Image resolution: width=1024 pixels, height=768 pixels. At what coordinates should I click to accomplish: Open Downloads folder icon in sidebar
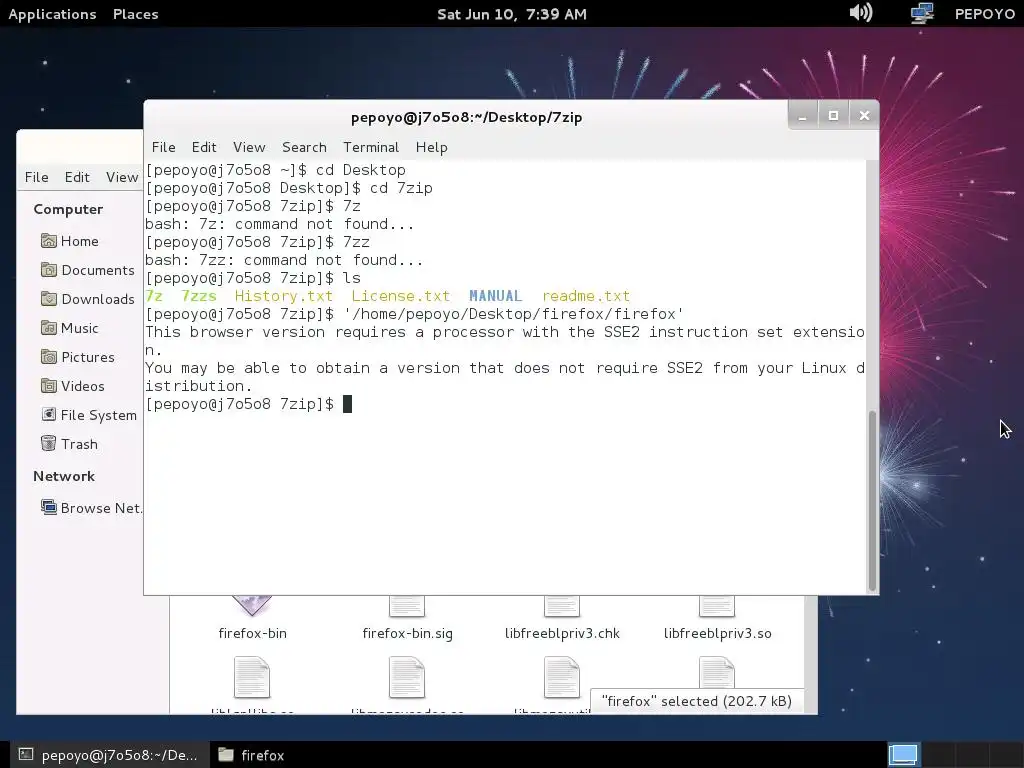[x=48, y=299]
